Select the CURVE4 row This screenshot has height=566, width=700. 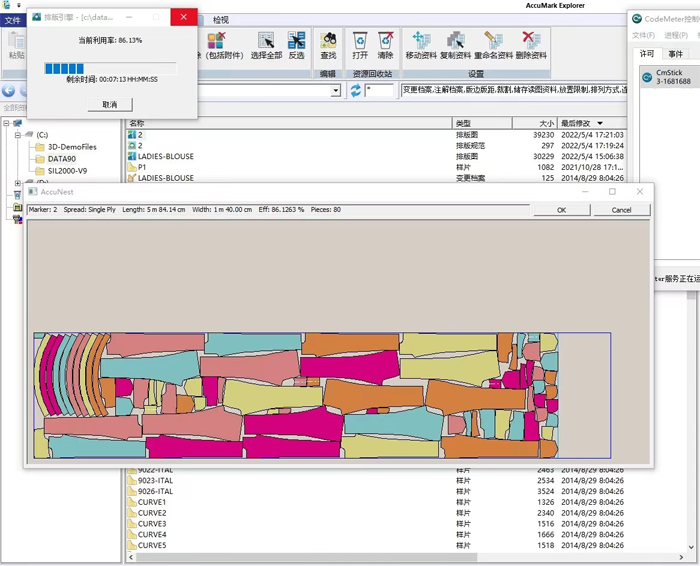point(375,535)
